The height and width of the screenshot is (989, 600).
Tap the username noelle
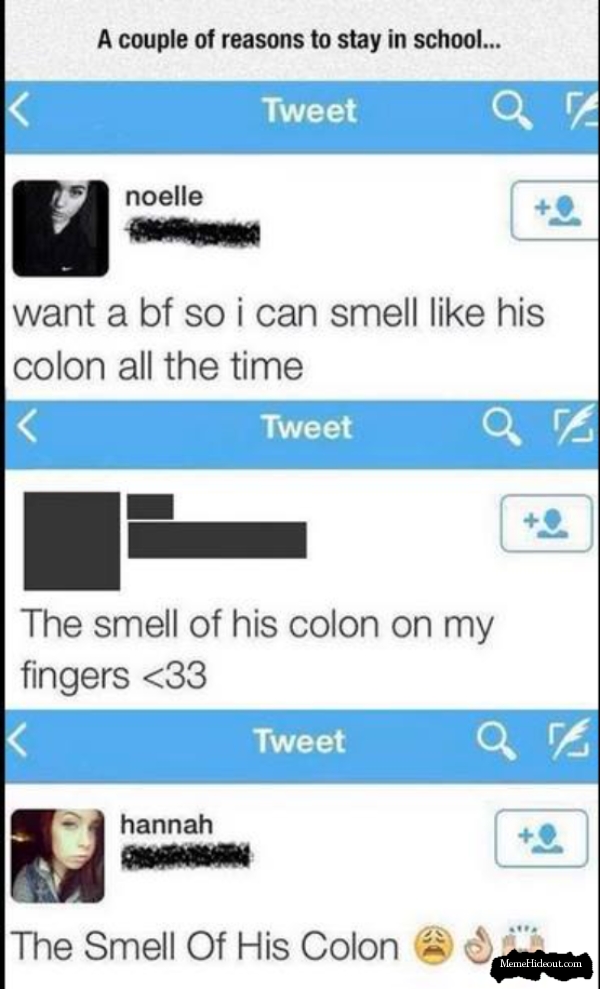[x=164, y=196]
